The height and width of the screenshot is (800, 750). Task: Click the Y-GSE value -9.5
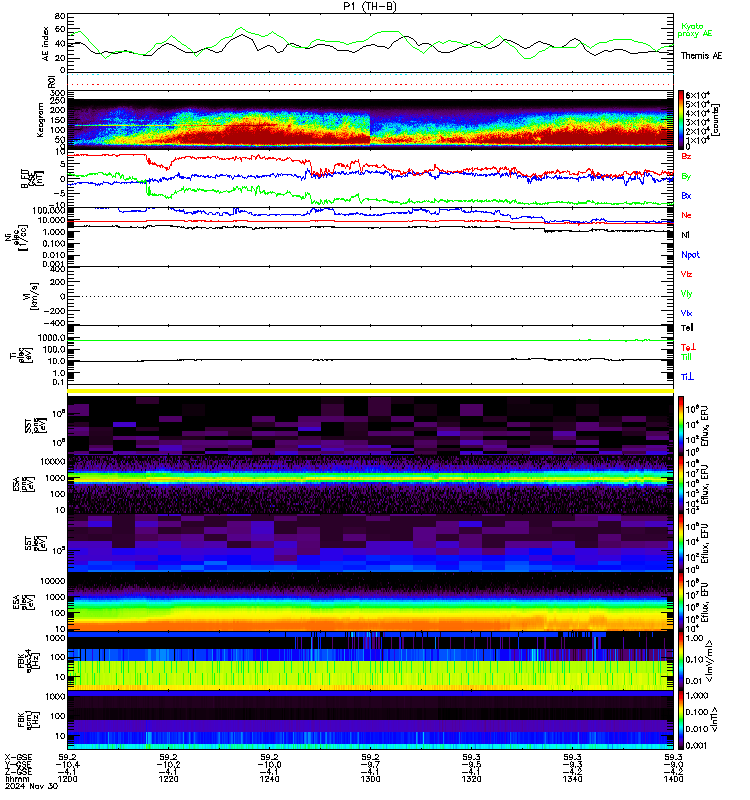pos(471,764)
